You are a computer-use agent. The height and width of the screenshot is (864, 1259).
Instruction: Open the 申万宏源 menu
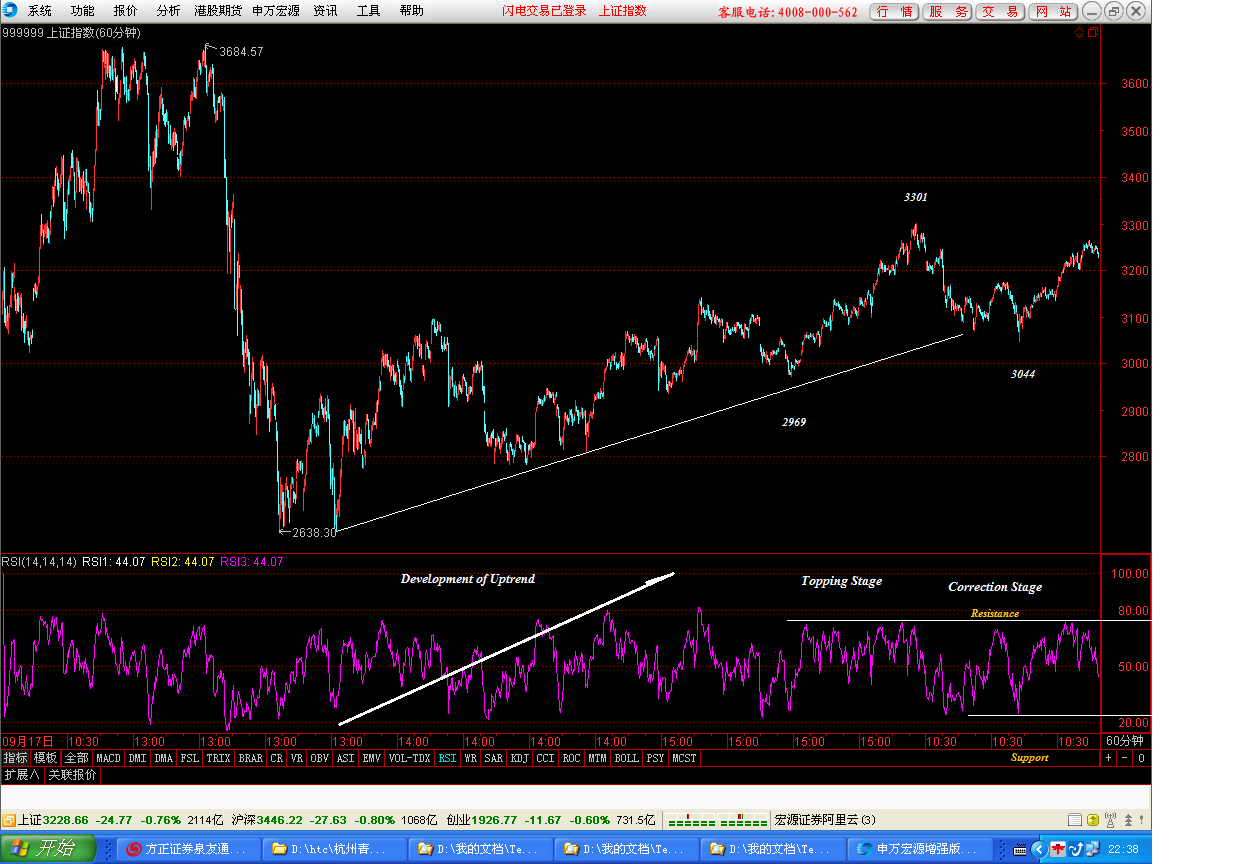pos(275,11)
